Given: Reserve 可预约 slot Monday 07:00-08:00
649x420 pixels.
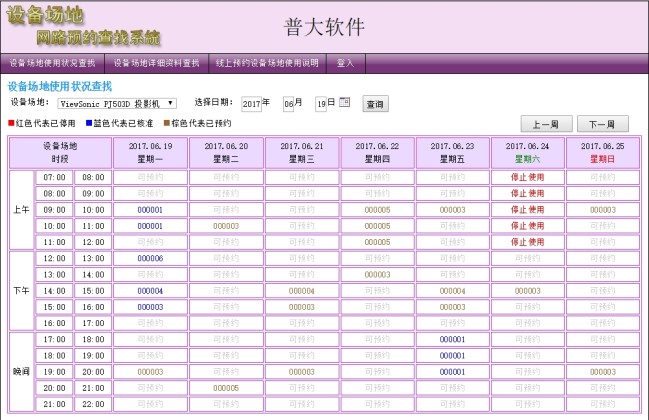Looking at the screenshot, I should (150, 177).
